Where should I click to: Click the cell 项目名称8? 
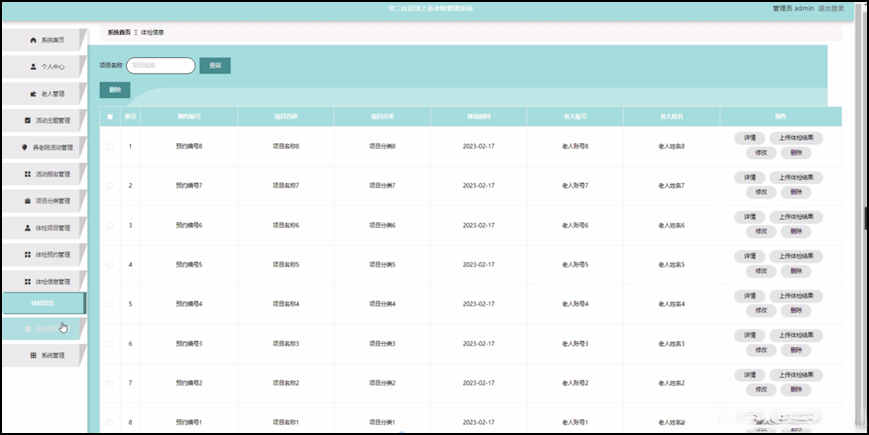[x=285, y=146]
